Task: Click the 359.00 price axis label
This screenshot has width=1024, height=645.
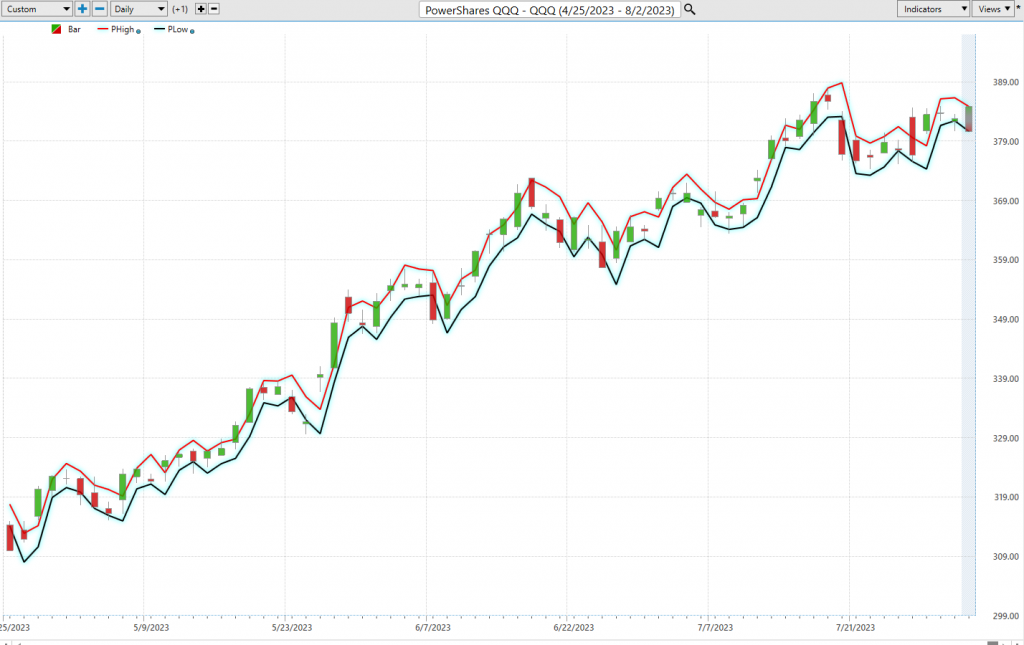Action: (x=1006, y=260)
